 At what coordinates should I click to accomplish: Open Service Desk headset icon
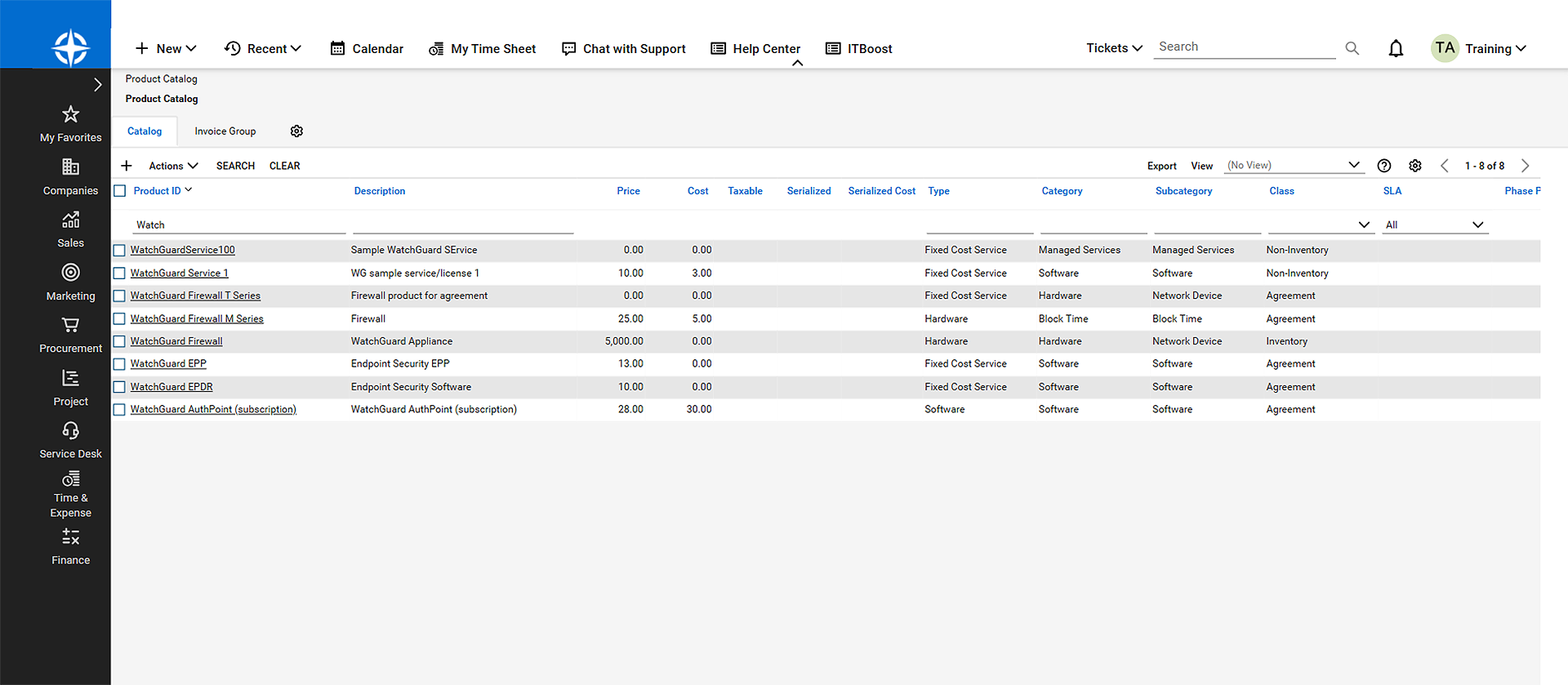pos(71,430)
